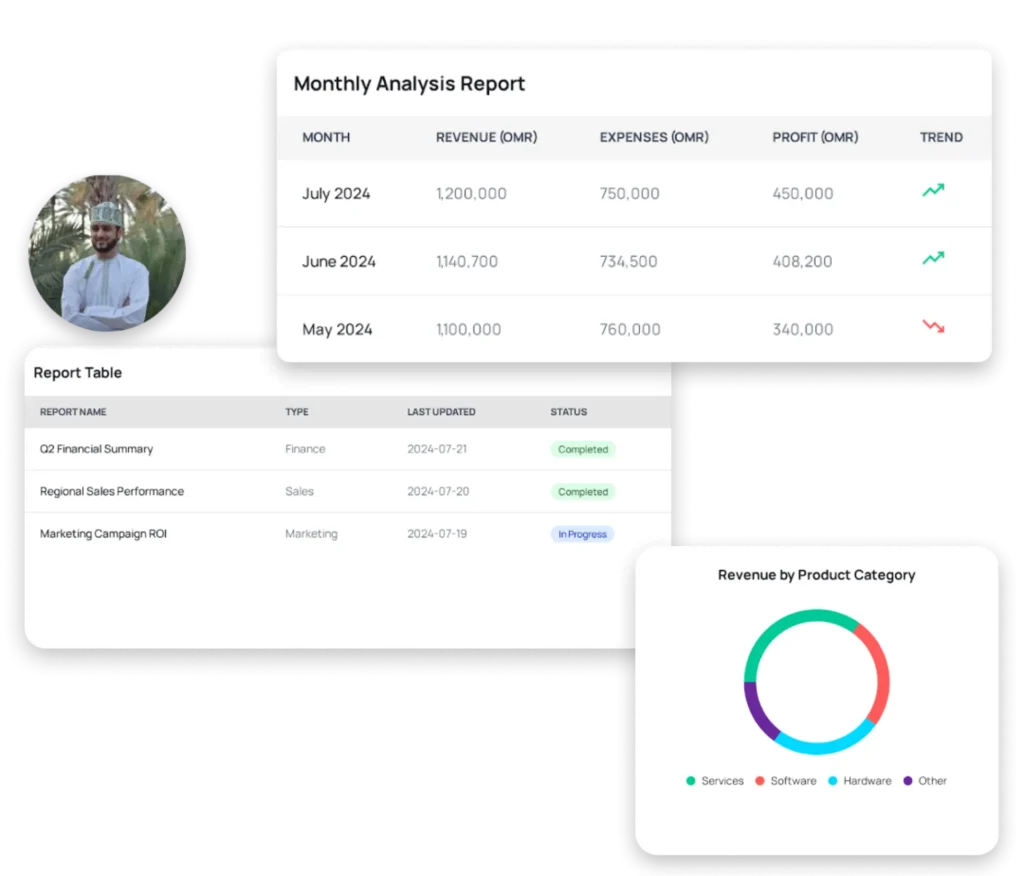Toggle the Completed badge on Regional Sales Performance
1024x876 pixels.
tap(582, 491)
